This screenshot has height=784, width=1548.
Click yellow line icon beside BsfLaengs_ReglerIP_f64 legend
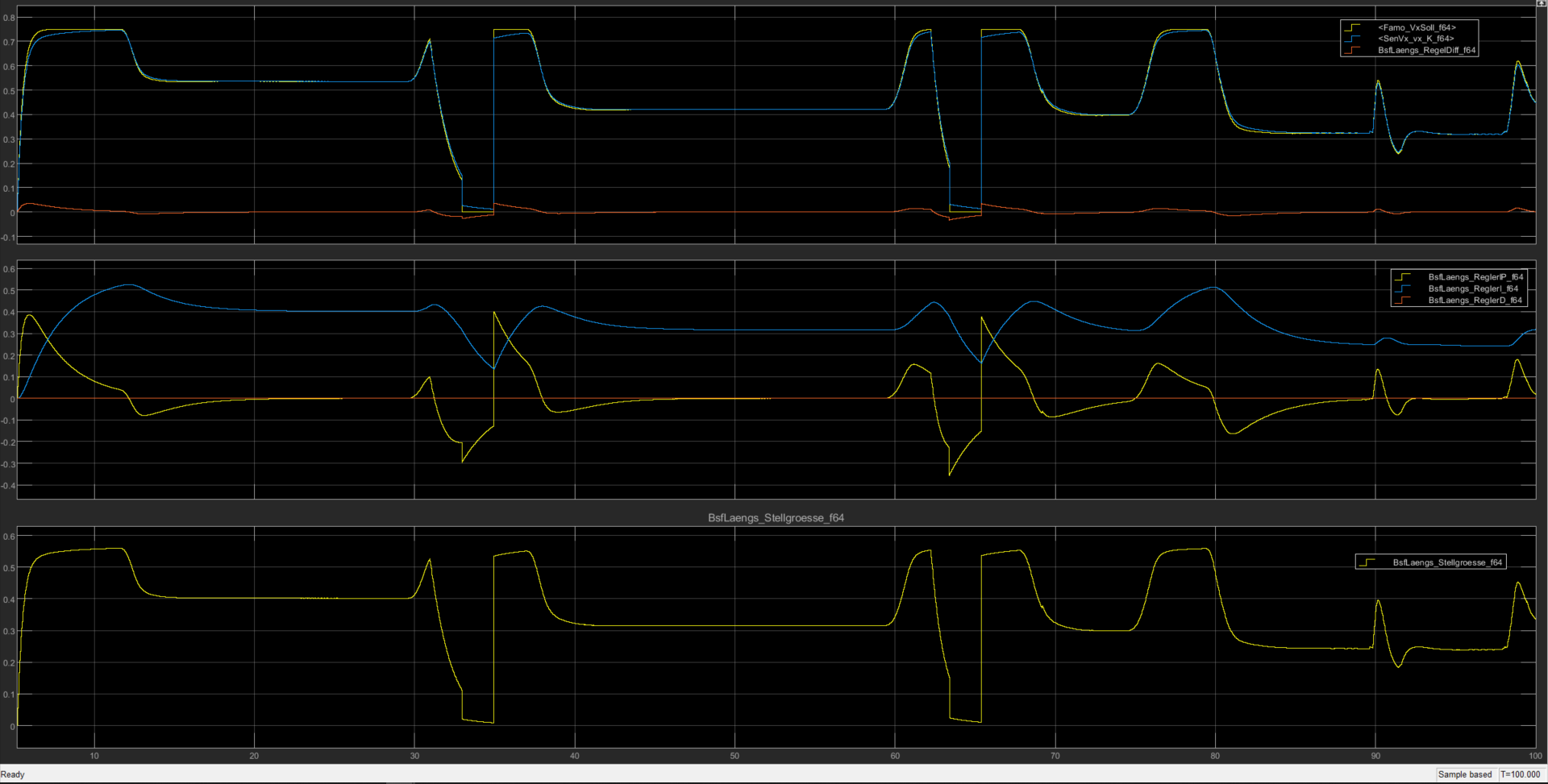(x=1403, y=277)
